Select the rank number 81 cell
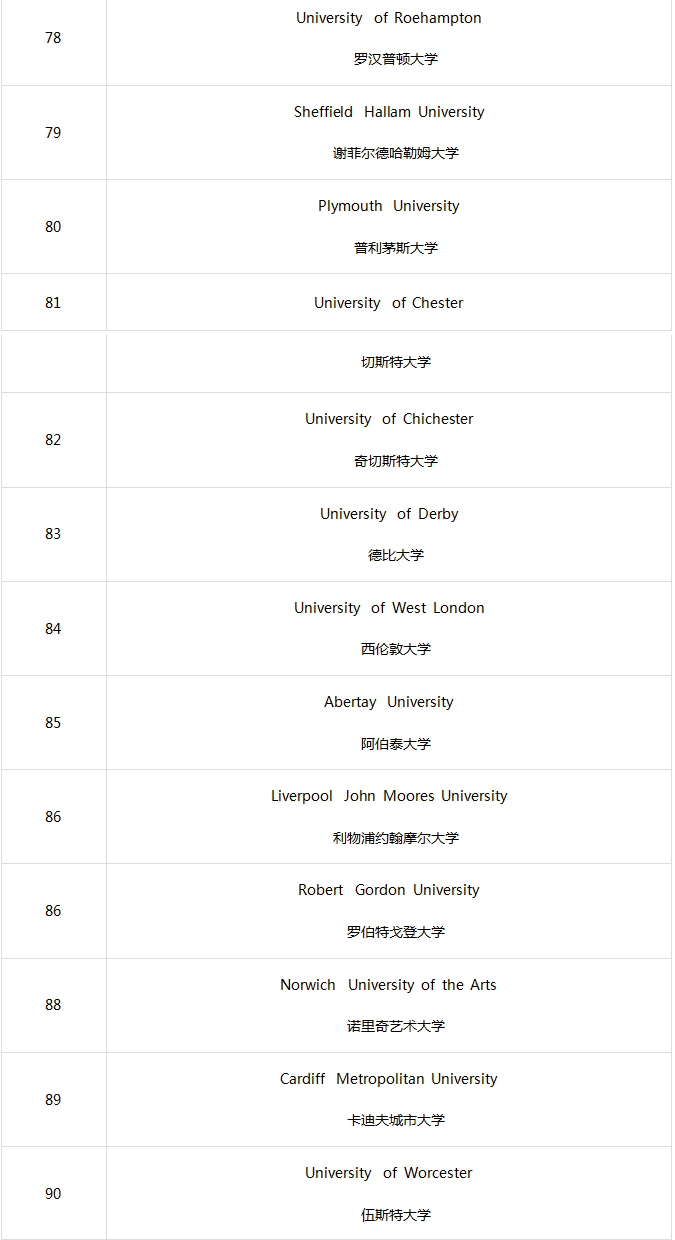The height and width of the screenshot is (1240, 675). click(53, 303)
